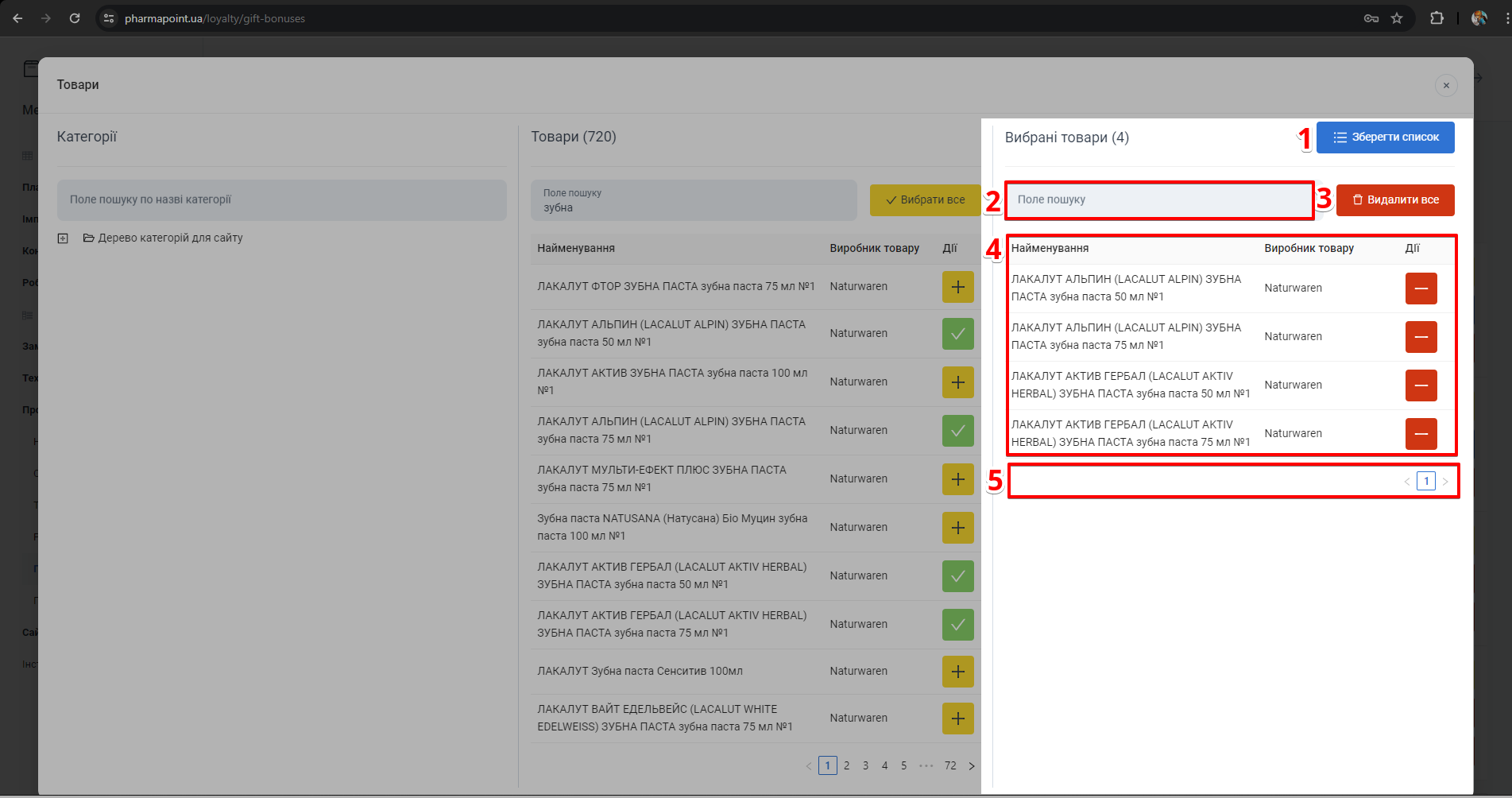Click the Зберегти список button
The image size is (1512, 798).
pyautogui.click(x=1385, y=138)
